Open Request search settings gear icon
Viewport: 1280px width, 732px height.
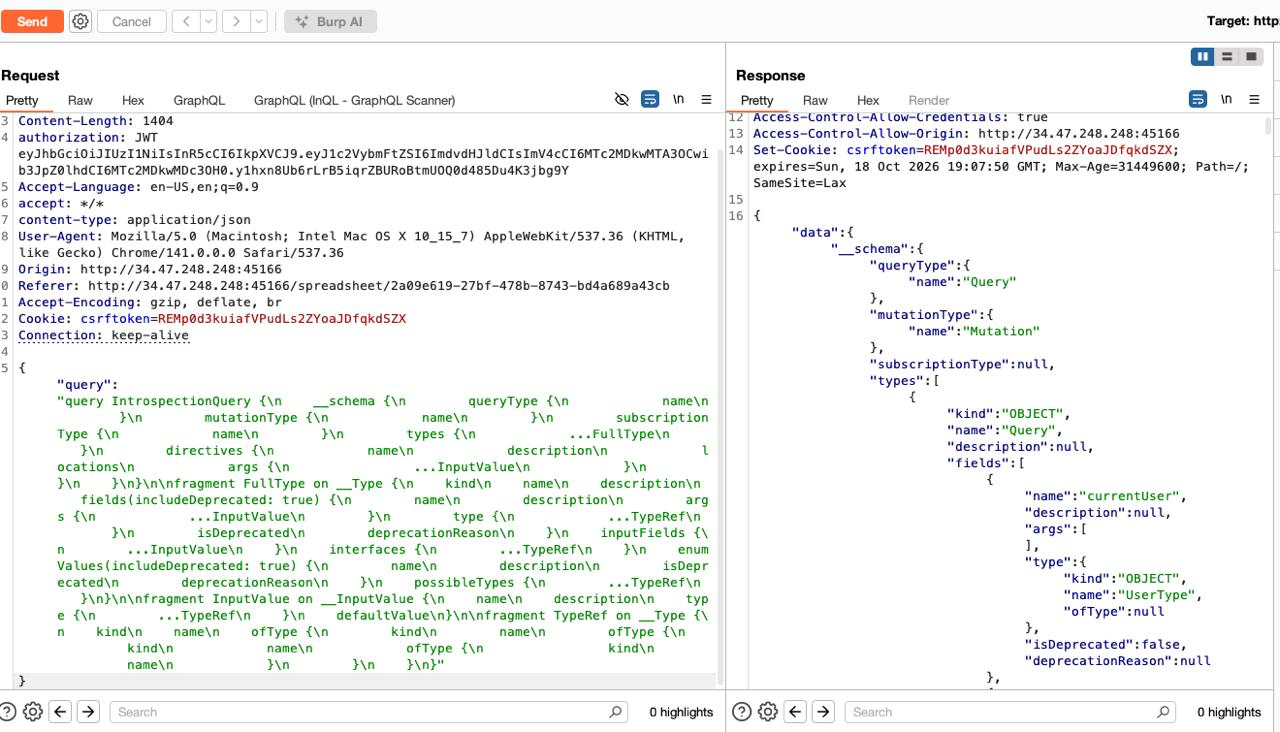(33, 712)
